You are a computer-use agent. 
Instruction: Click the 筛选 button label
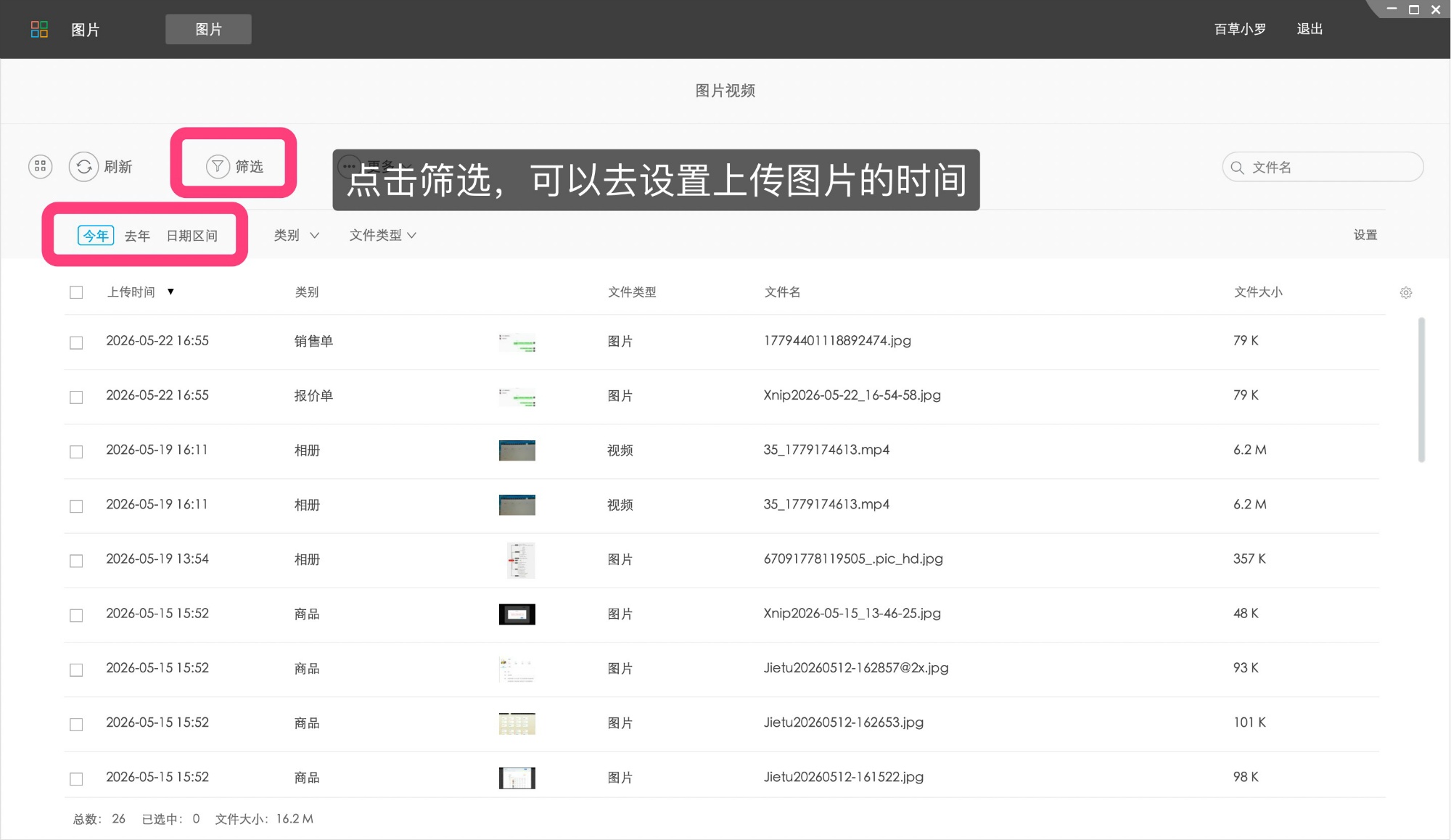[x=249, y=167]
